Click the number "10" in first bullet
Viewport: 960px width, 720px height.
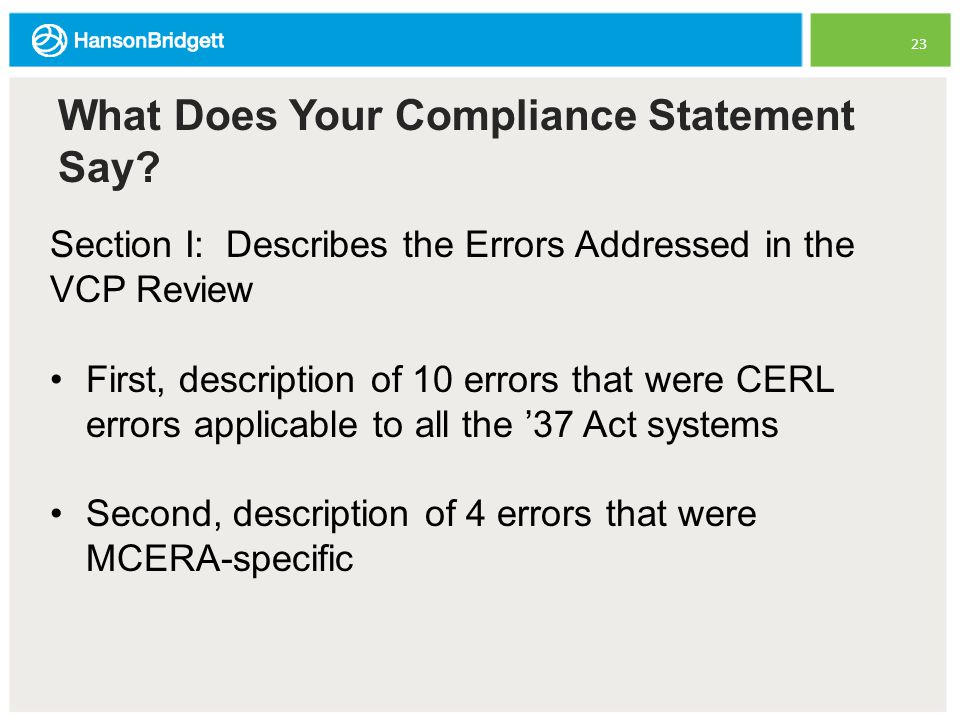[x=432, y=380]
